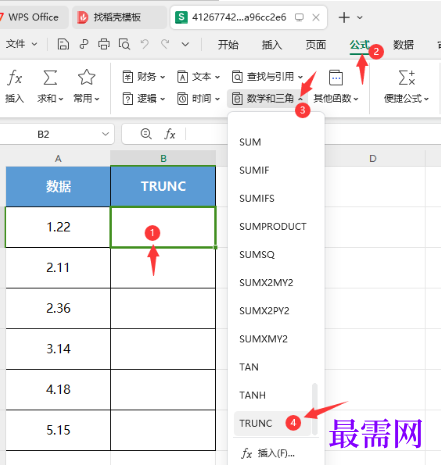Click cell containing 5.15
The image size is (441, 465).
pyautogui.click(x=58, y=430)
